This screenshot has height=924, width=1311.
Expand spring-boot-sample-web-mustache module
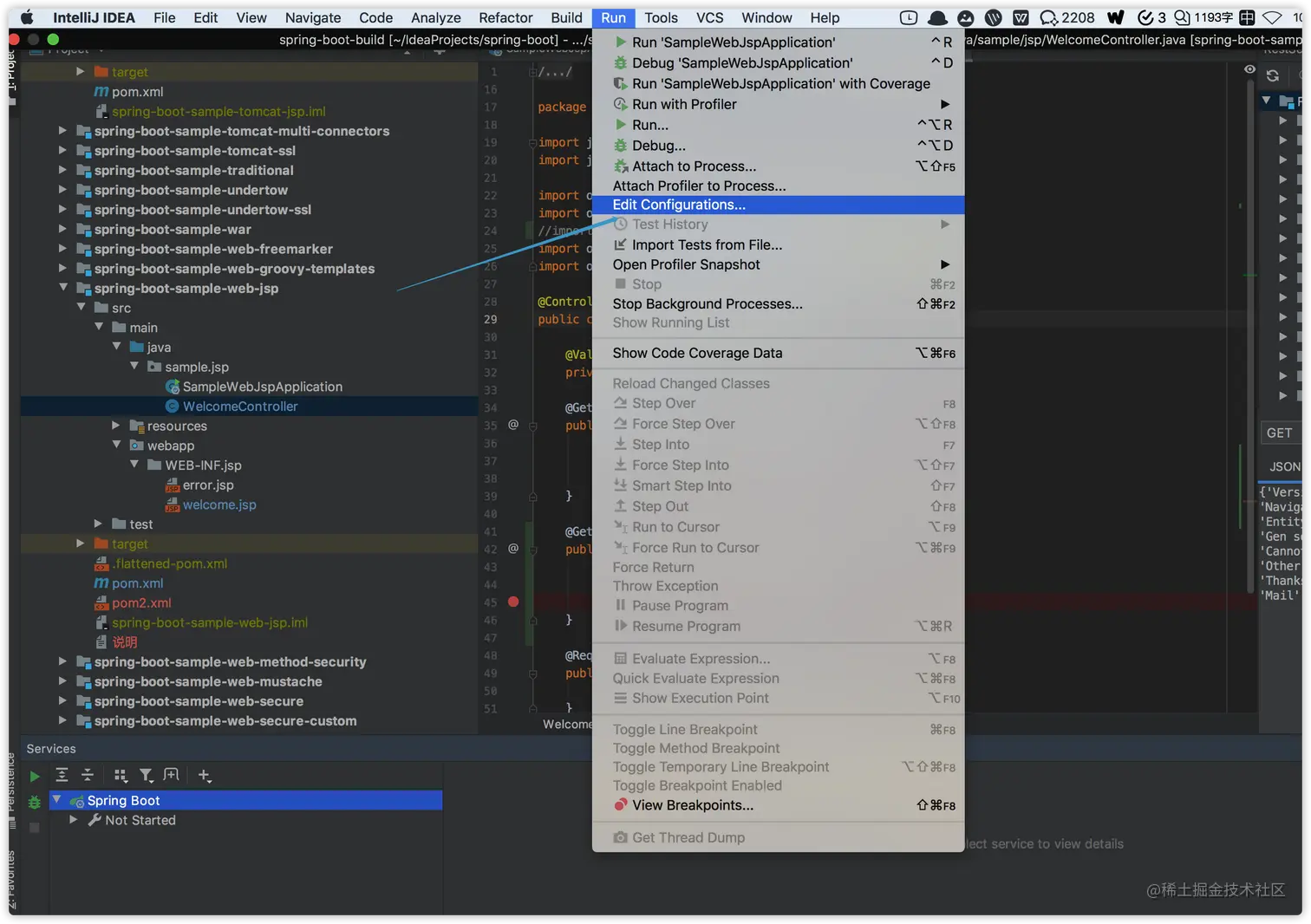coord(62,681)
